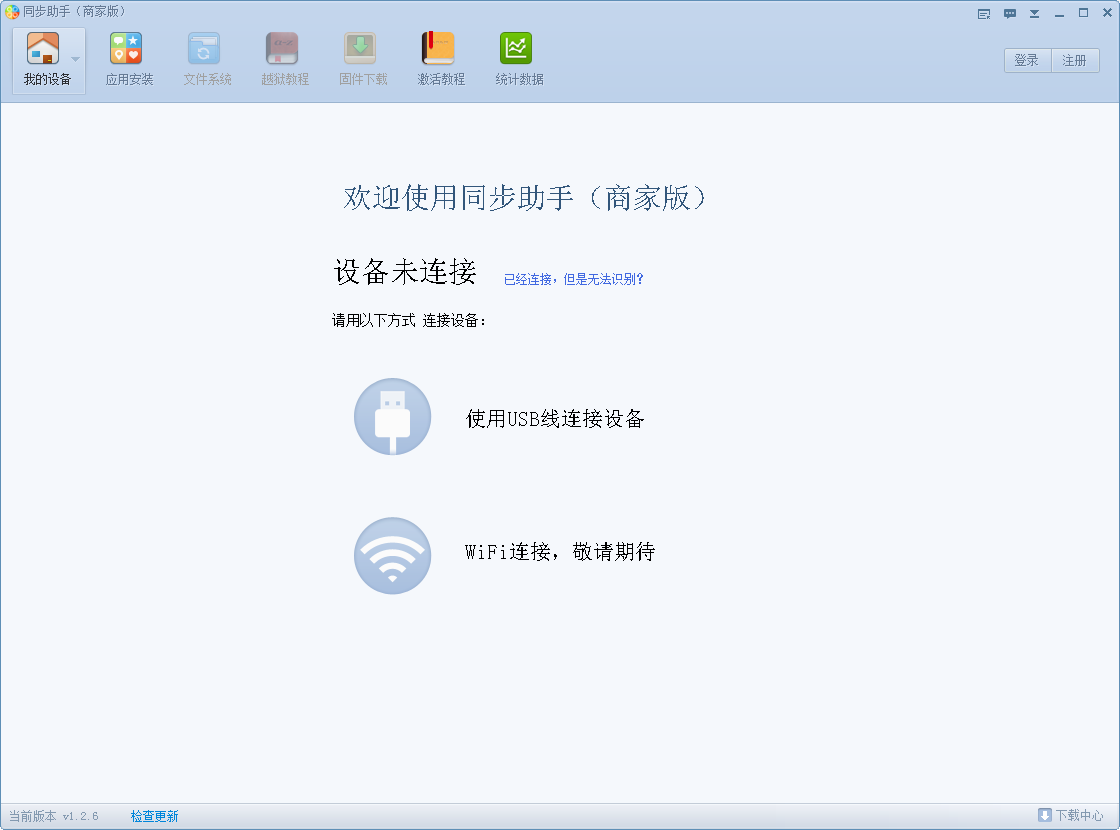Open the 固件下载 download icon
1120x830 pixels.
pos(361,49)
